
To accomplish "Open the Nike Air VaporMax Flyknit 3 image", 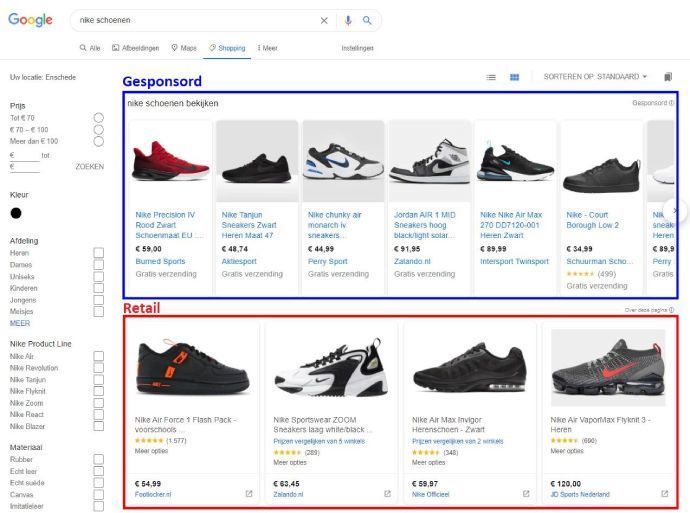I will click(608, 368).
